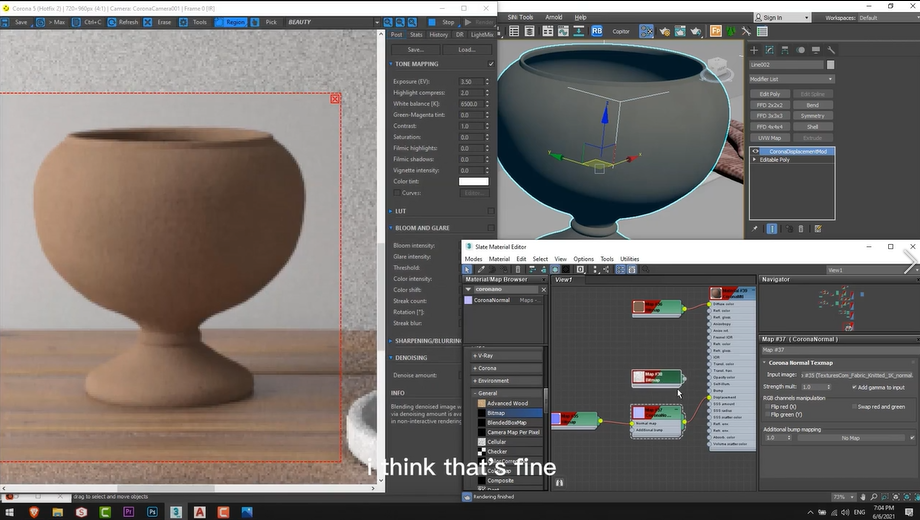
Task: Expand the Editable Poly stack entry
Action: click(x=755, y=160)
